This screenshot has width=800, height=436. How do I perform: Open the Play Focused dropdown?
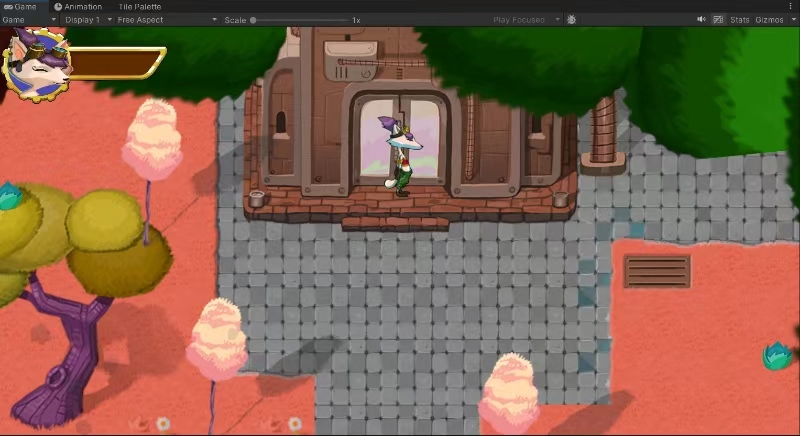tap(526, 20)
